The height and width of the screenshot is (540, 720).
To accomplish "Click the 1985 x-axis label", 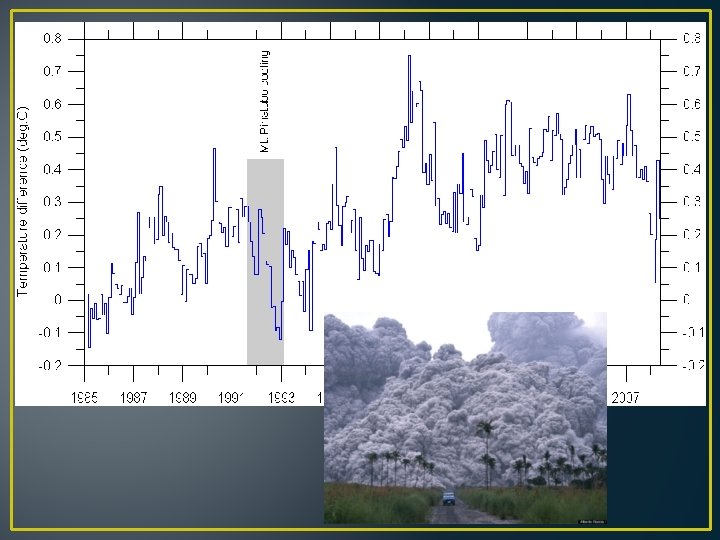I will pos(84,397).
